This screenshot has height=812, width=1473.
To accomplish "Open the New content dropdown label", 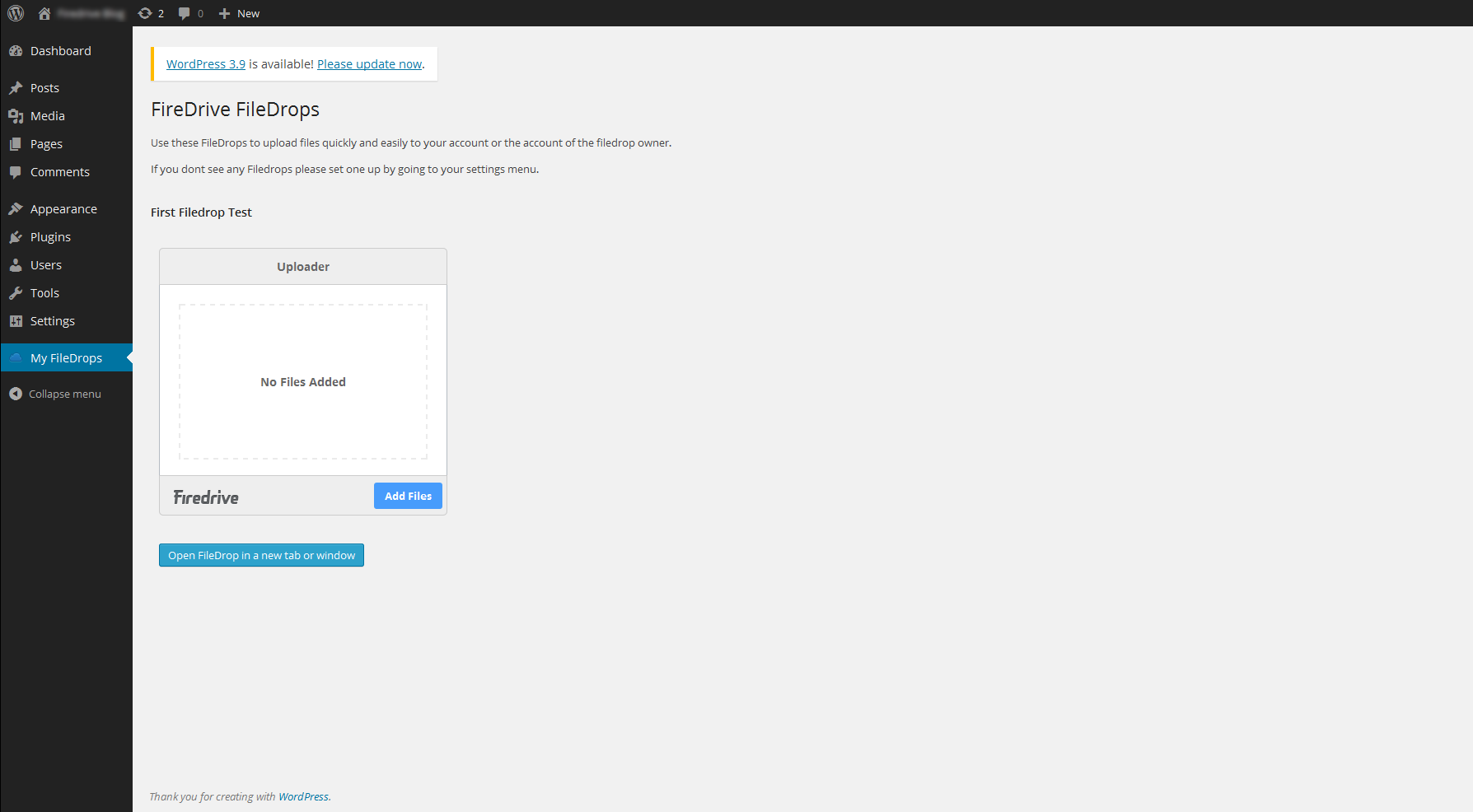I will tap(248, 13).
